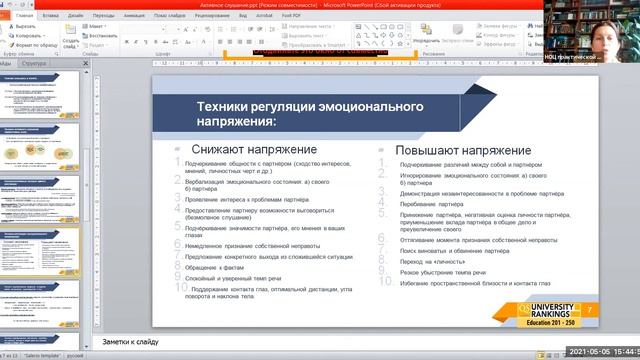The height and width of the screenshot is (360, 640).
Task: Click the numbered list icon
Action: [234, 29]
